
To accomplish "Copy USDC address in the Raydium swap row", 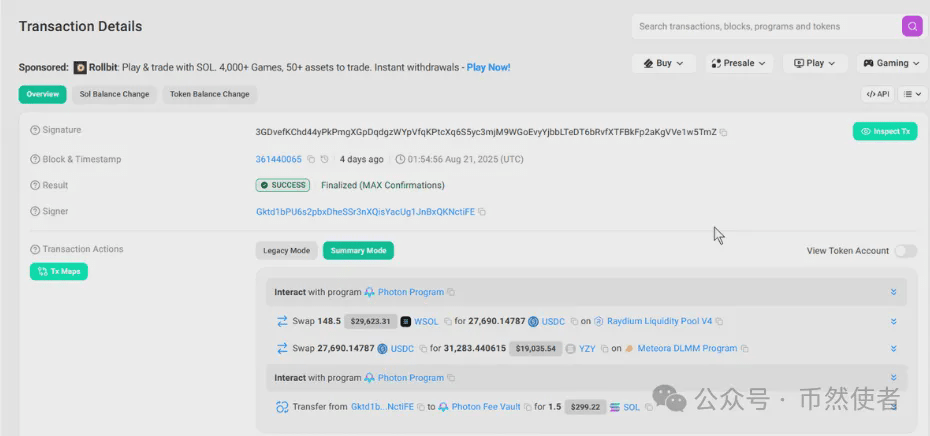I will coord(574,322).
